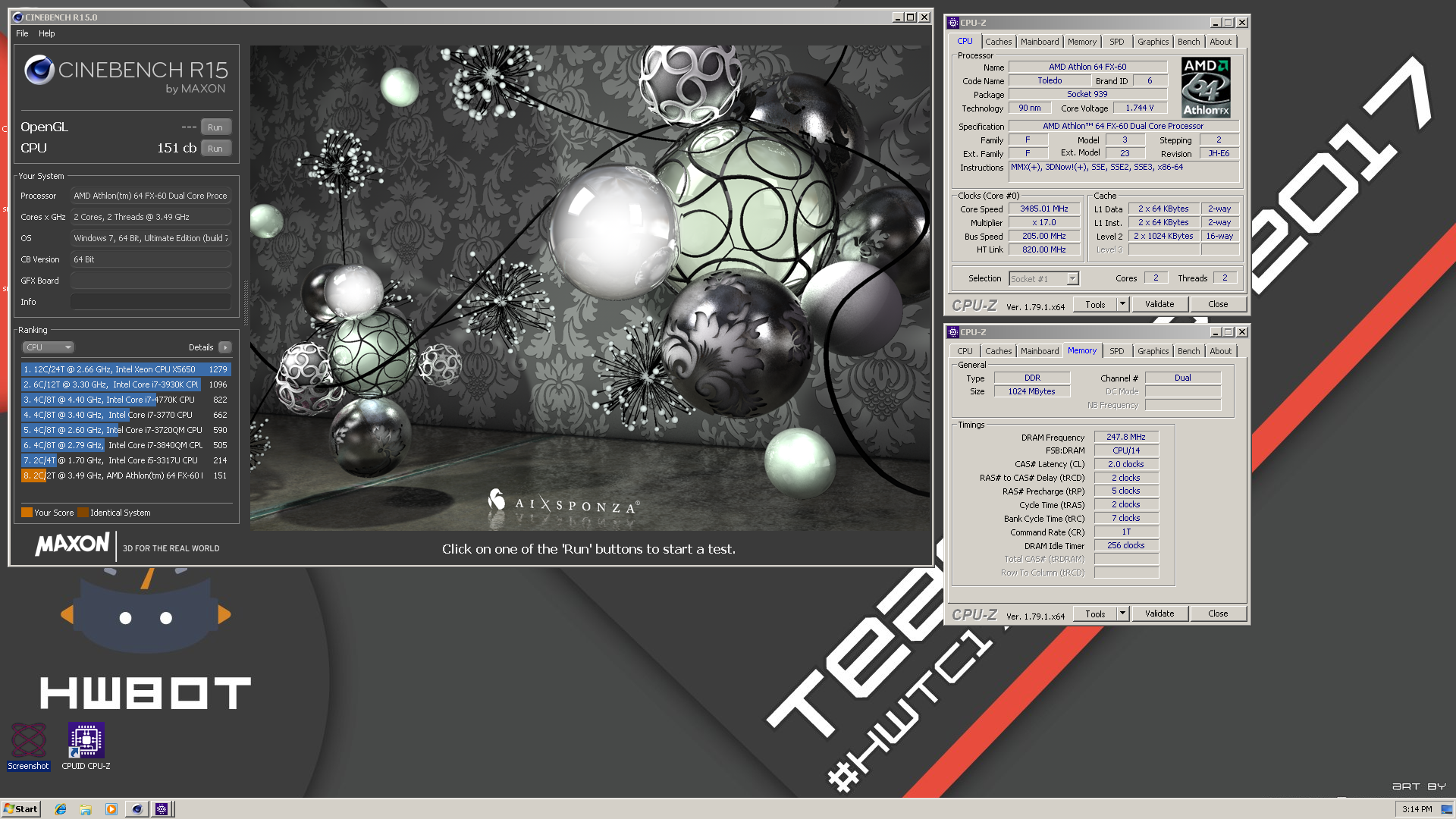Switch to Cinebench taskbar button
This screenshot has height=819, width=1456.
pyautogui.click(x=136, y=809)
